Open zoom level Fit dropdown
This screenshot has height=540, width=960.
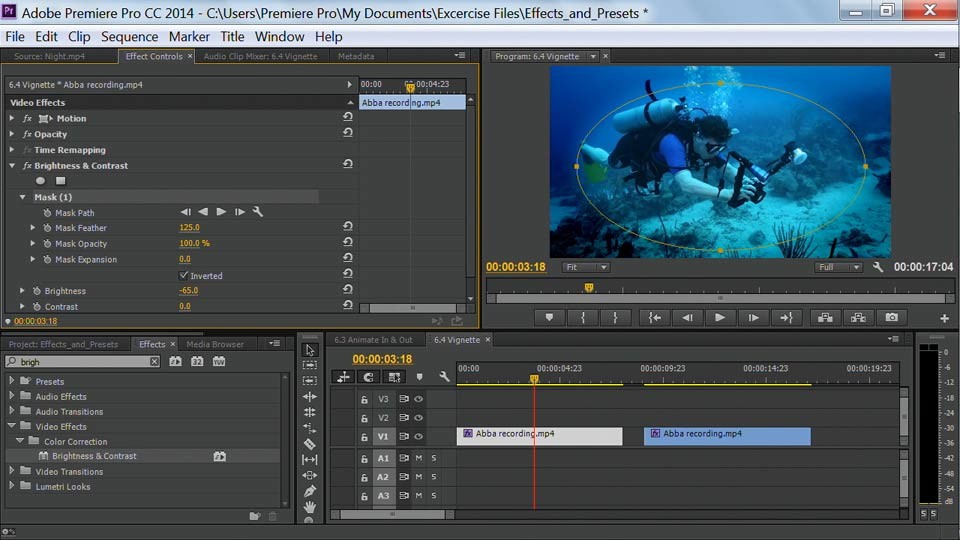pyautogui.click(x=586, y=267)
